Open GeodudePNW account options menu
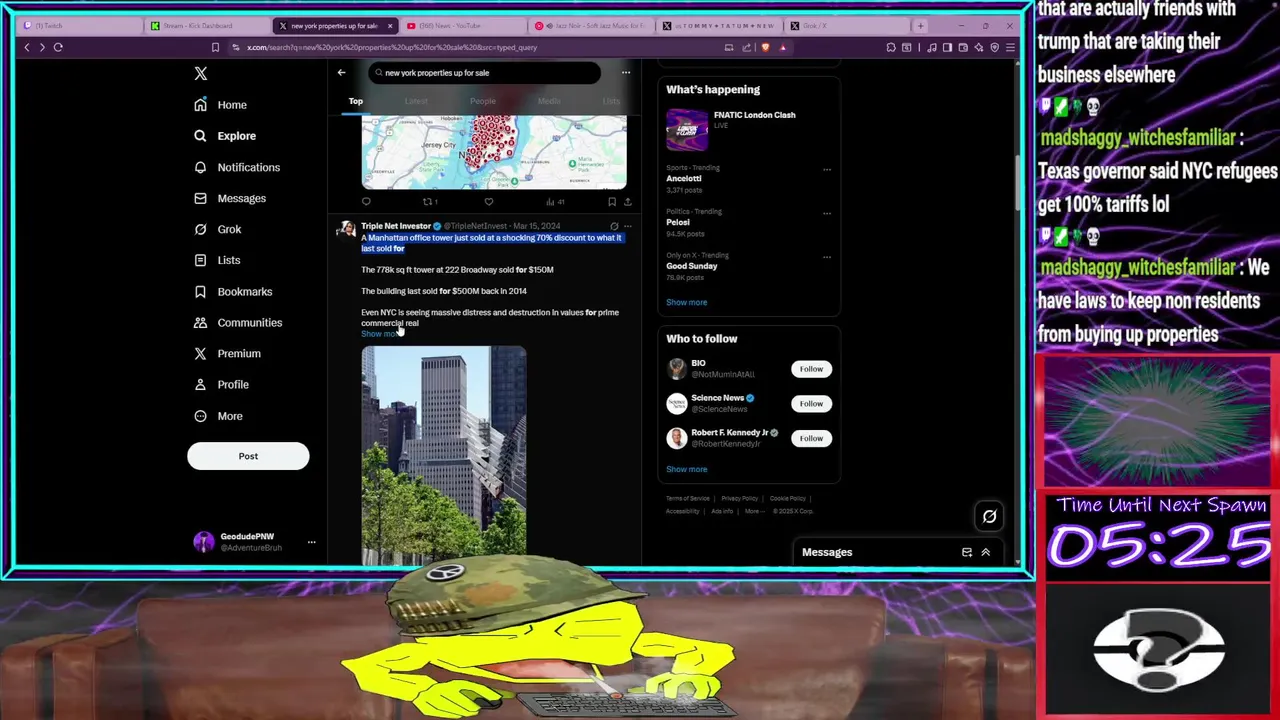 coord(311,542)
